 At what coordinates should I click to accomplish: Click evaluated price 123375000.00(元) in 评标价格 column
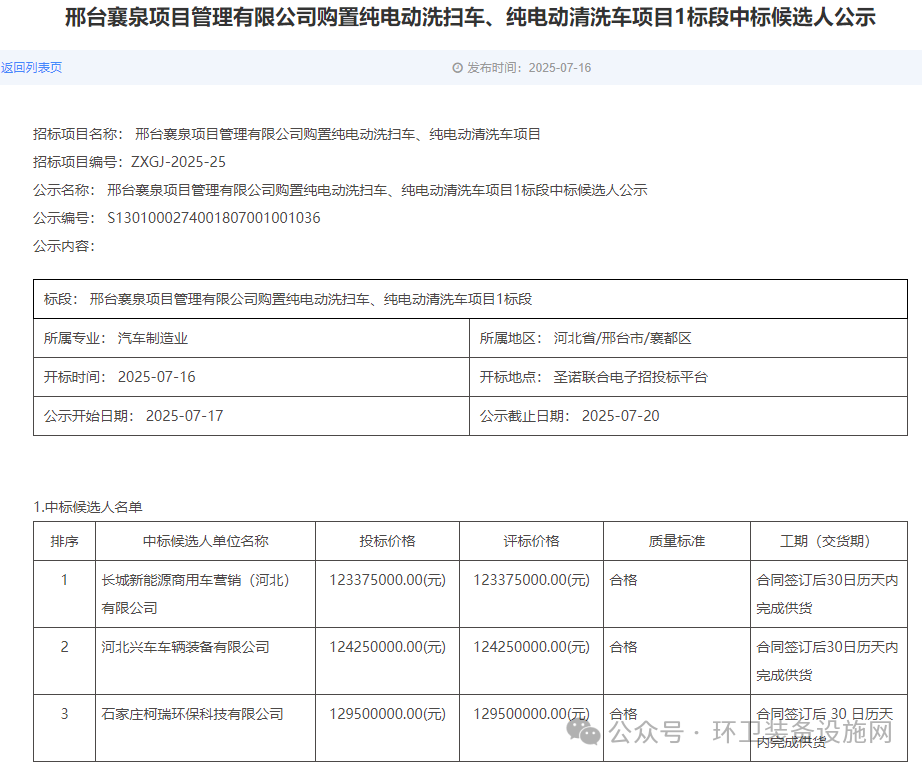(x=532, y=580)
